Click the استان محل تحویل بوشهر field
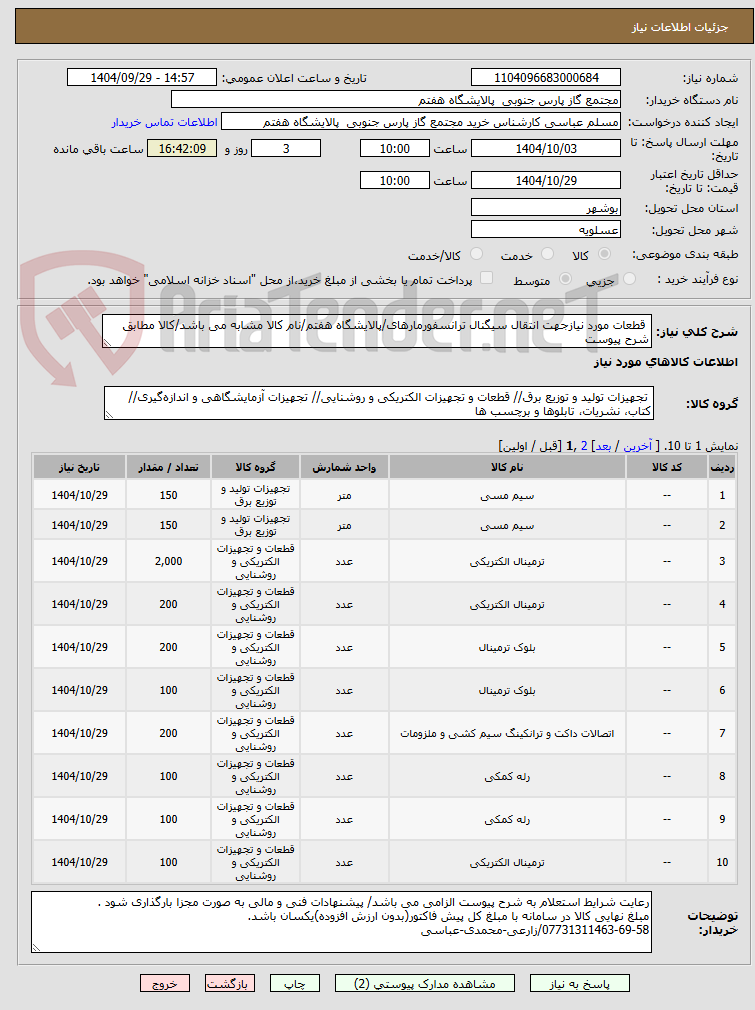This screenshot has height=1010, width=755. click(x=546, y=208)
